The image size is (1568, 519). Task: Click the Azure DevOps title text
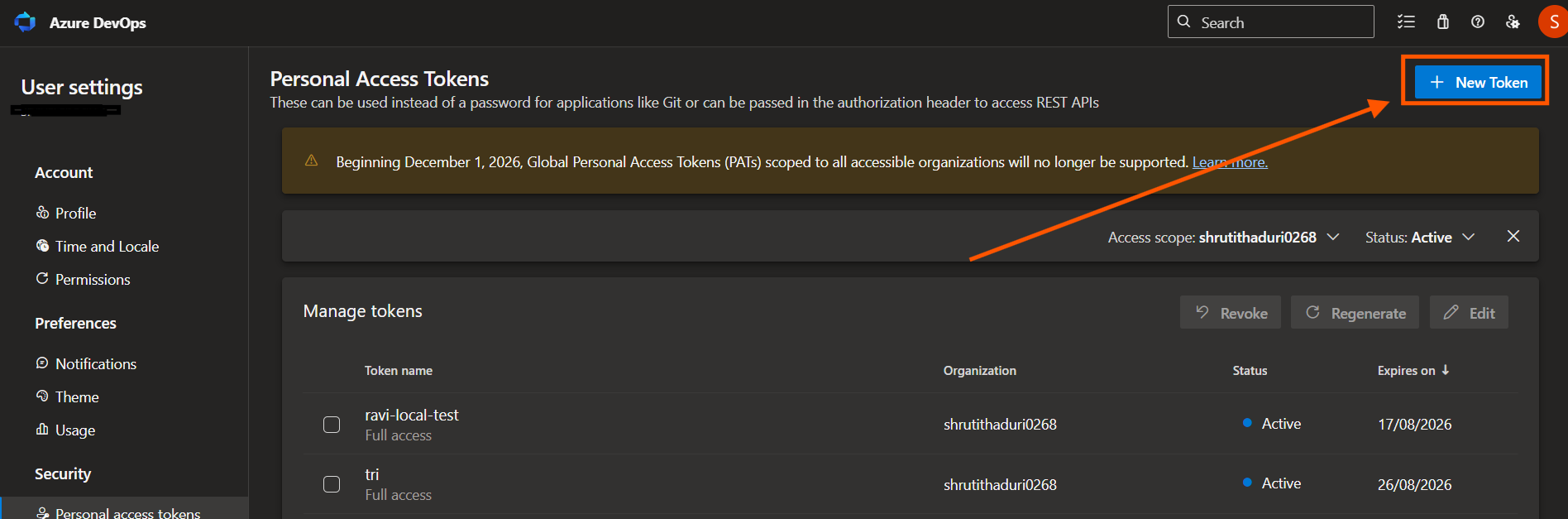98,22
